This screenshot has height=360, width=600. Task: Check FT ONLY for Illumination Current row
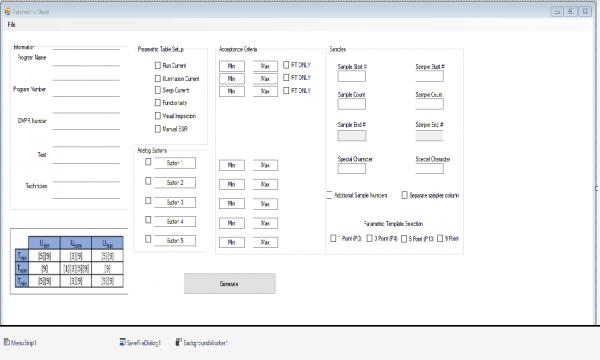(x=286, y=77)
